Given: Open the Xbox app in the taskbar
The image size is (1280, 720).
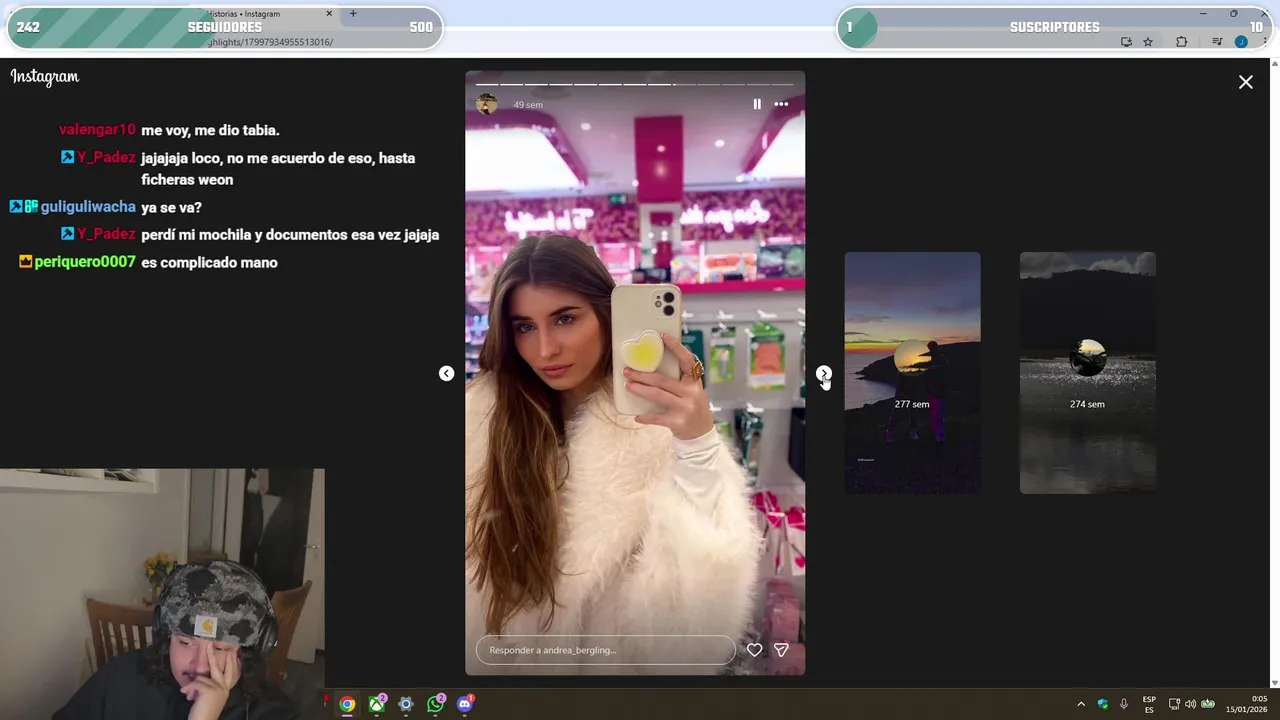Looking at the screenshot, I should tap(377, 704).
